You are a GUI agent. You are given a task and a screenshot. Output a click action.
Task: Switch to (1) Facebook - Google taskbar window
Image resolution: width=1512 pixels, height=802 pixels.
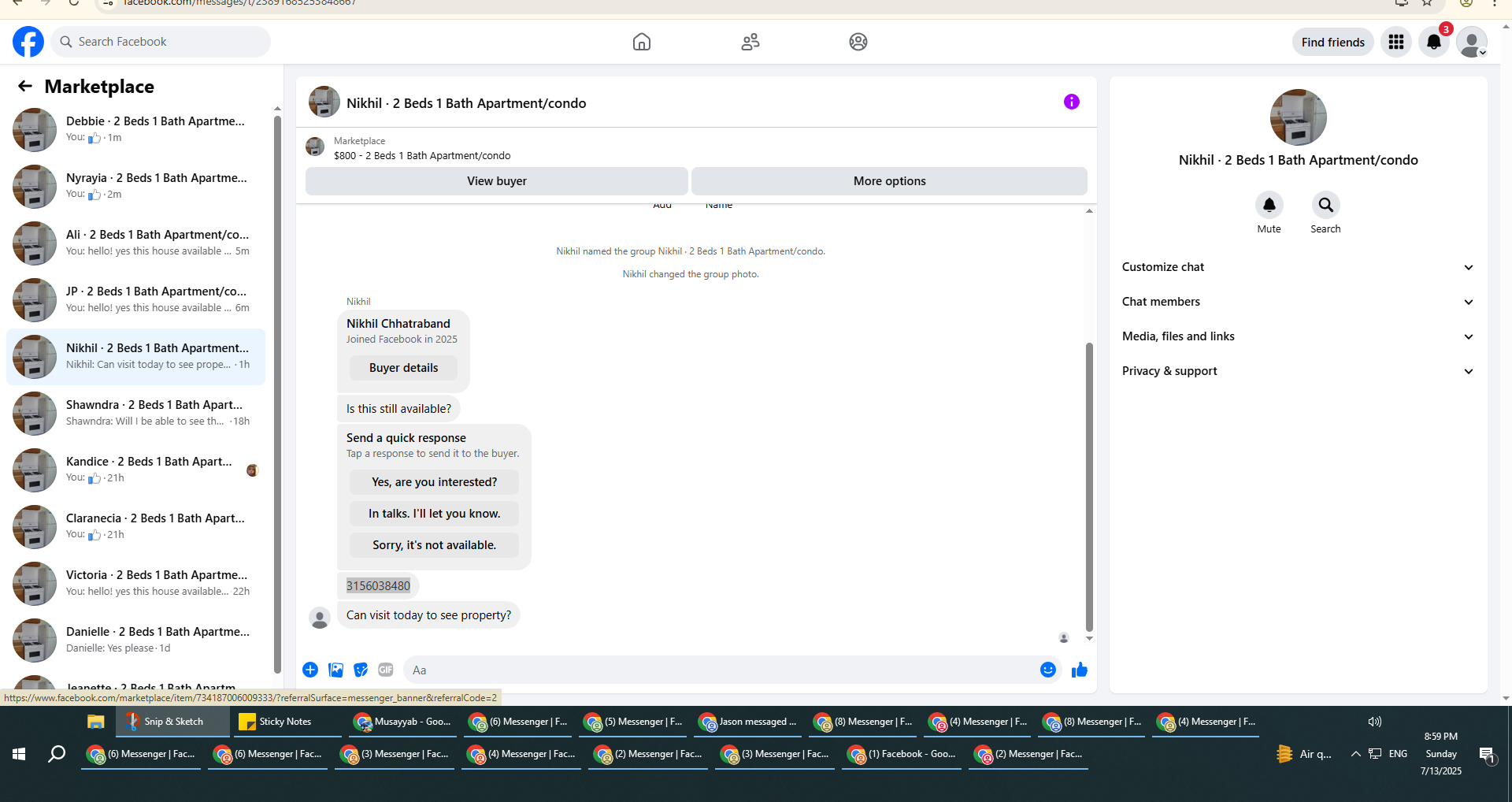coord(902,754)
